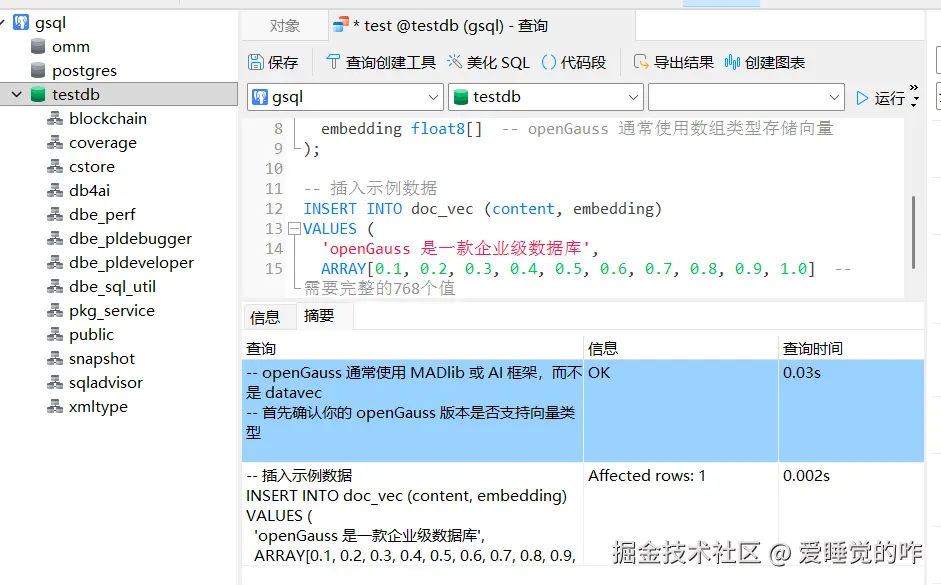Viewport: 941px width, 585px height.
Task: Select the OK result cell
Action: 681,411
